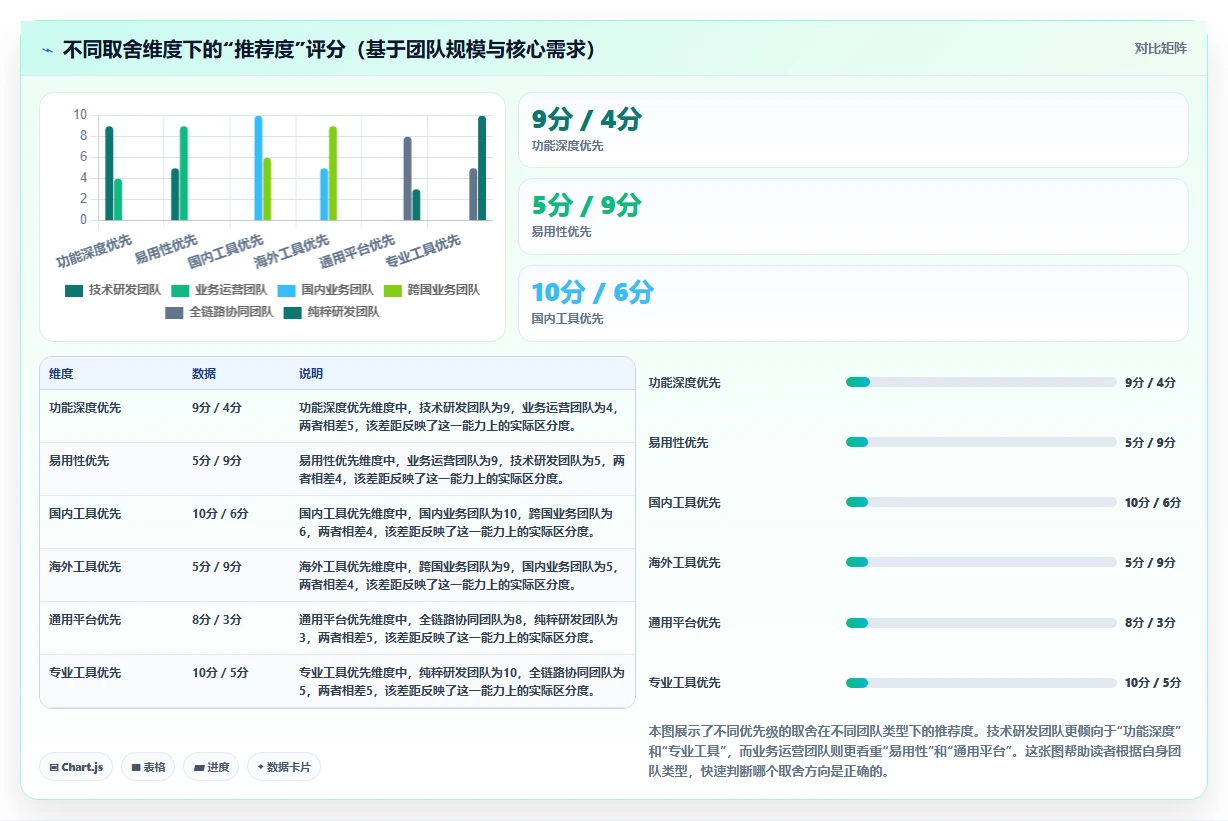Click table cell 易用性优先

click(79, 461)
